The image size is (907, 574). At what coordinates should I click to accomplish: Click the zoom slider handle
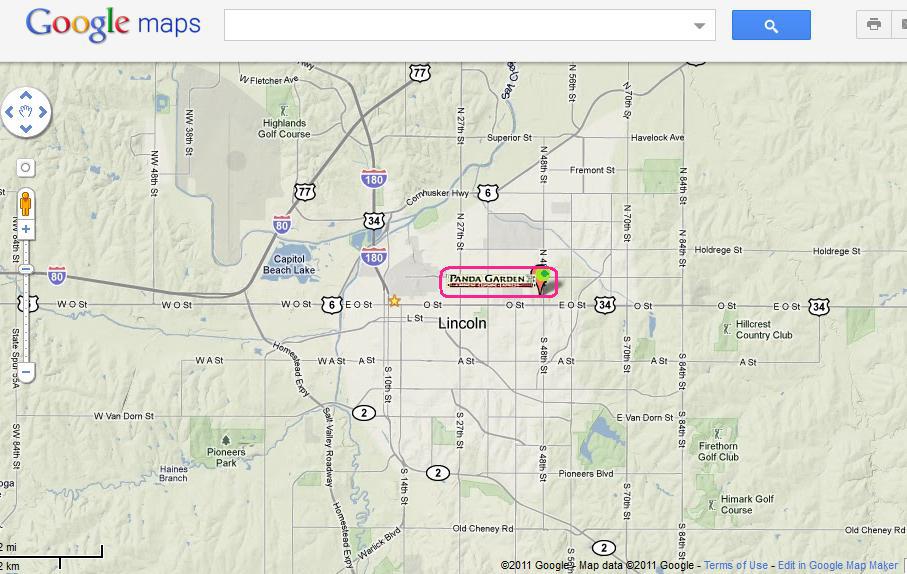[26, 269]
